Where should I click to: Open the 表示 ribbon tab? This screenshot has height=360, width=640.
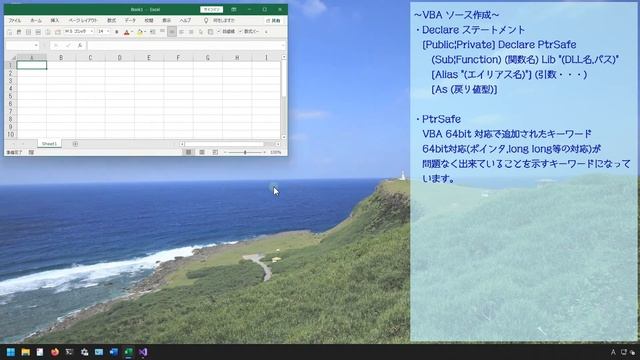tap(167, 20)
